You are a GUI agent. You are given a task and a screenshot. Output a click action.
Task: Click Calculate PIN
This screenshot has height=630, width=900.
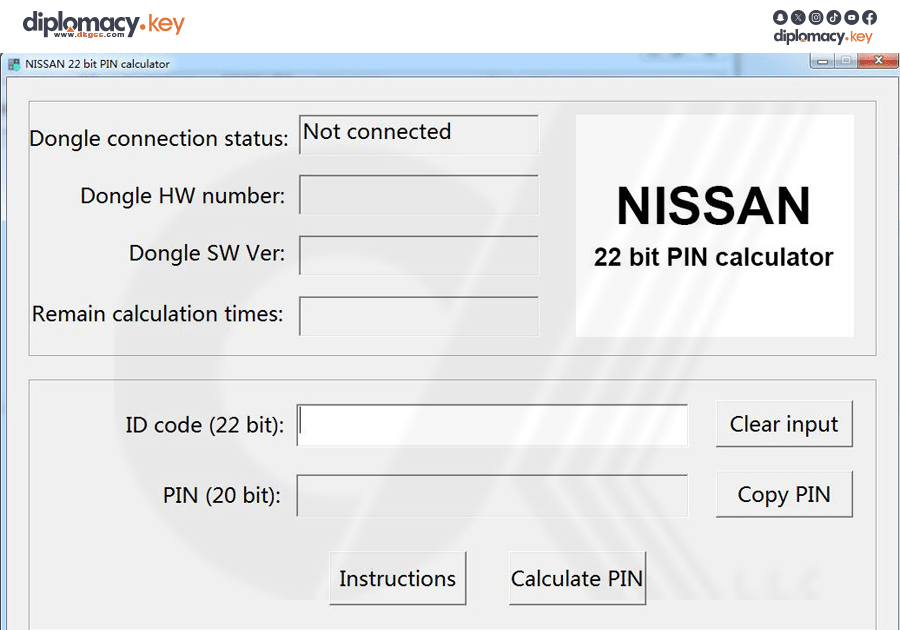click(577, 578)
